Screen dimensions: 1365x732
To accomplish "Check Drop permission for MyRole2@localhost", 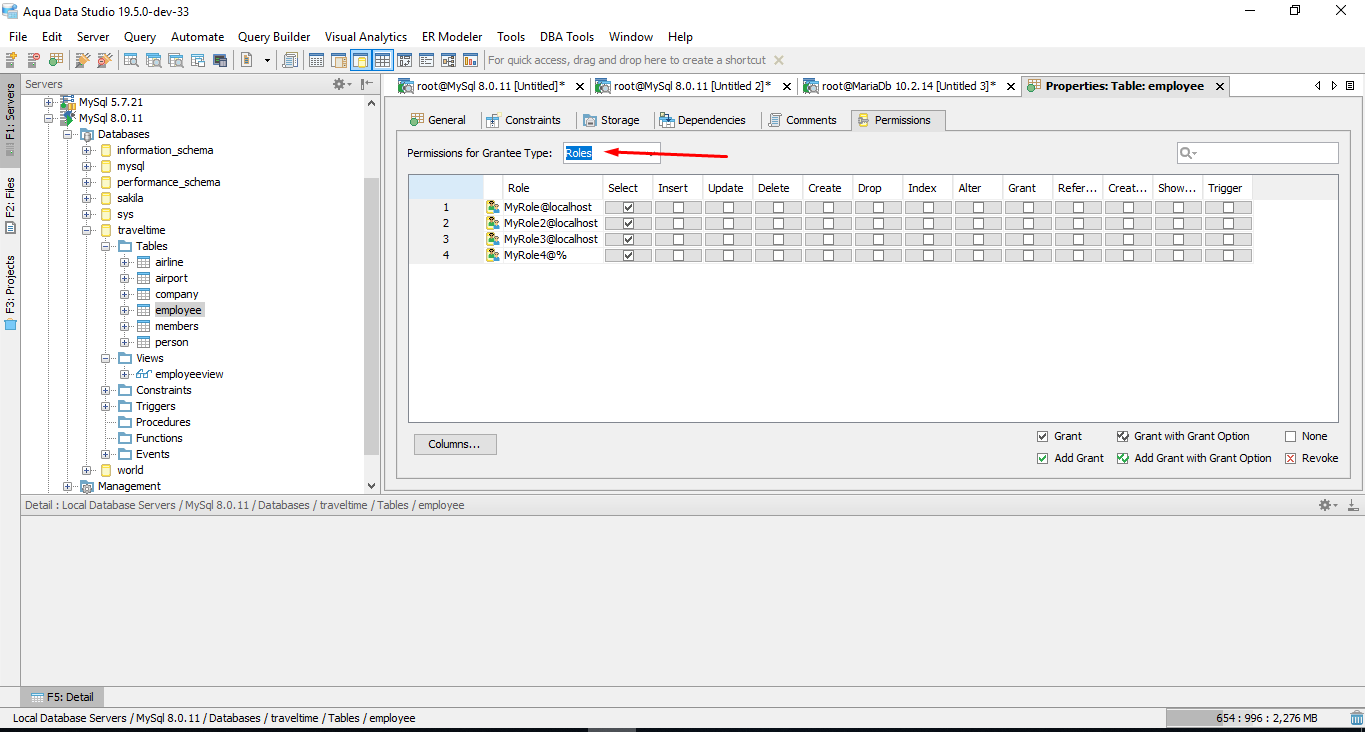I will pyautogui.click(x=878, y=223).
